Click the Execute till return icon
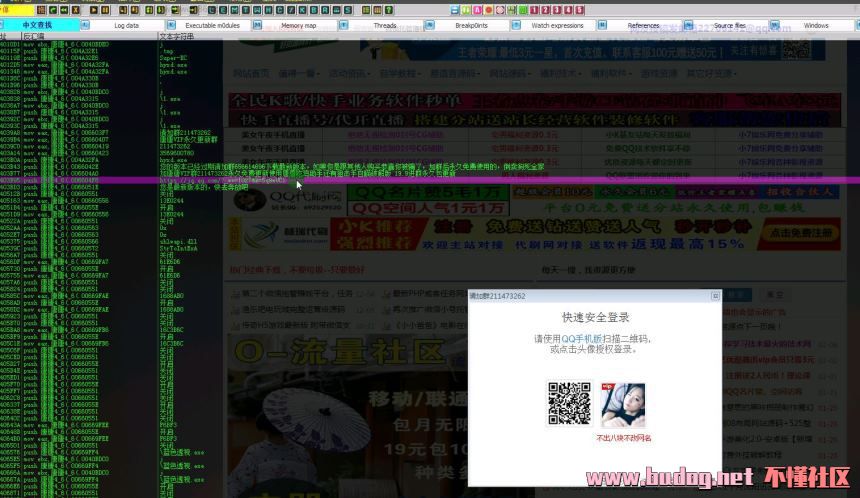The height and width of the screenshot is (498, 860). [175, 10]
